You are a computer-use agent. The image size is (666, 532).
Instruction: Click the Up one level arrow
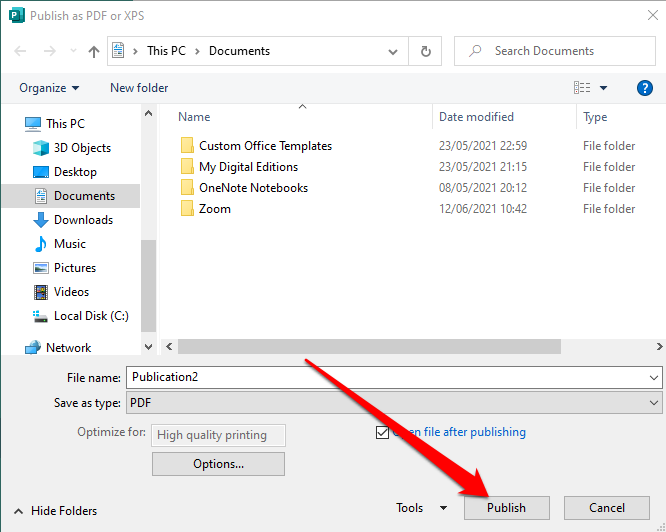[x=94, y=51]
